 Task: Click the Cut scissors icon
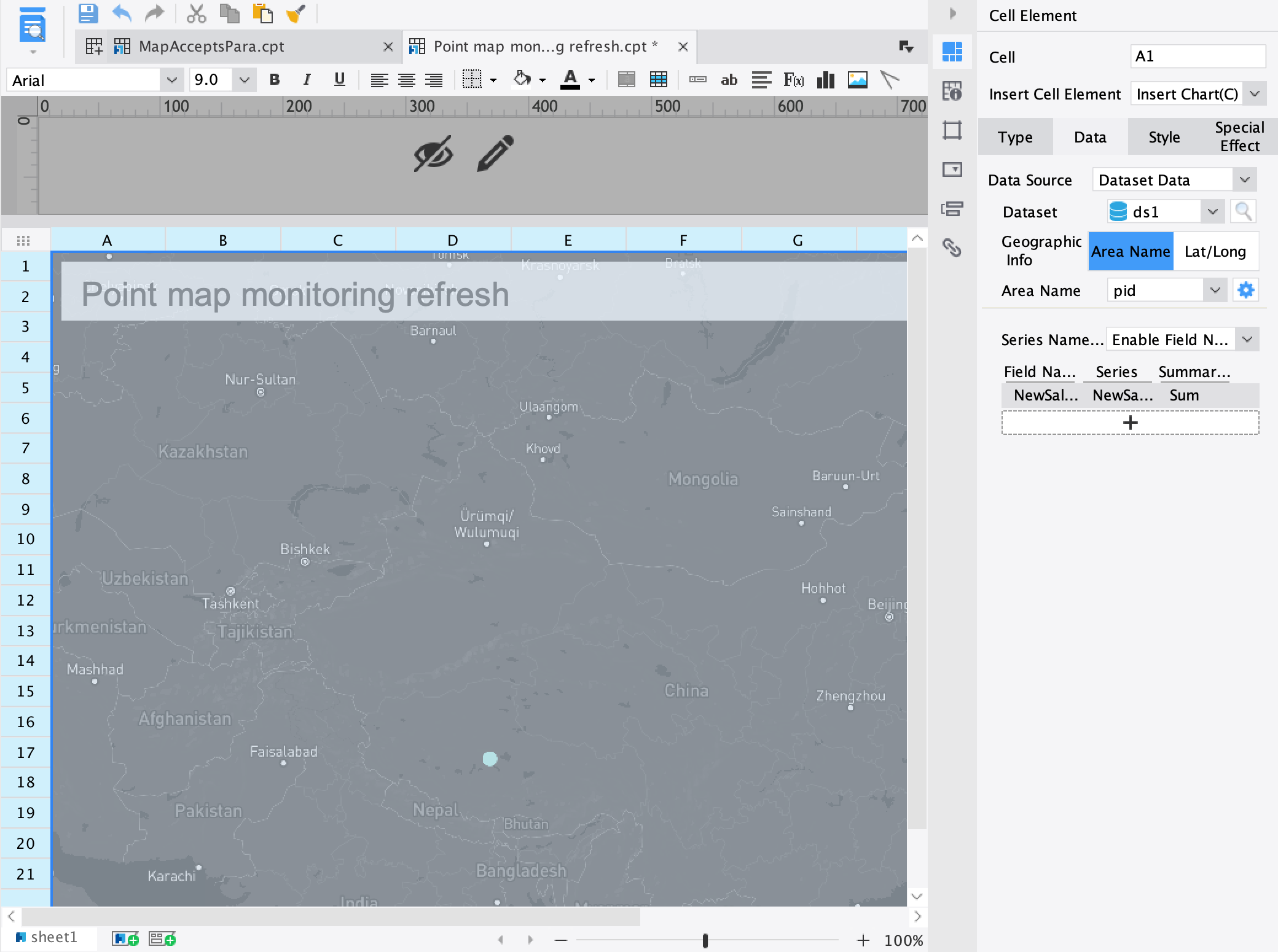click(x=196, y=13)
